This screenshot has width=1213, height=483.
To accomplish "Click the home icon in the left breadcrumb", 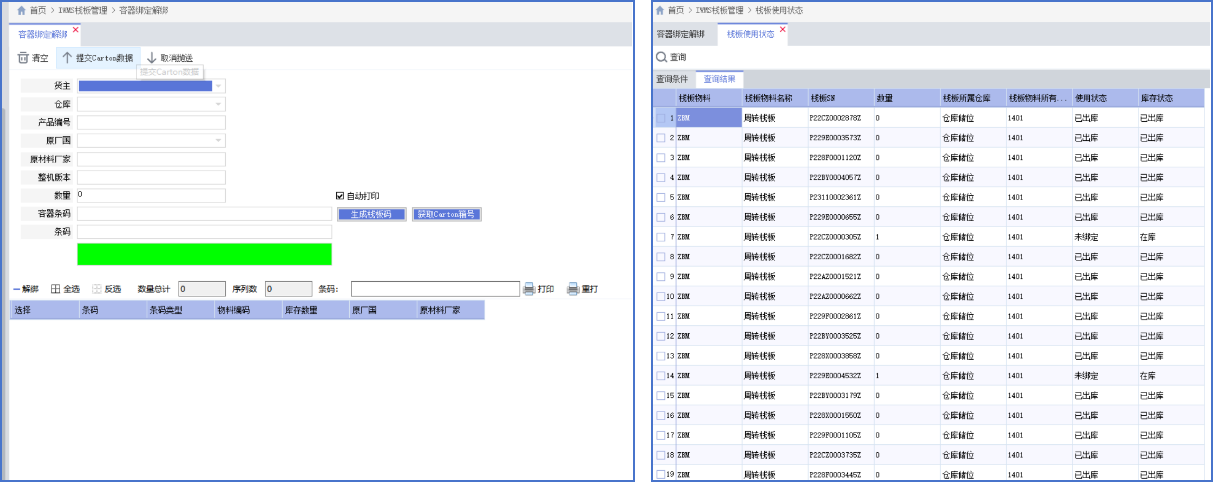I will [21, 9].
